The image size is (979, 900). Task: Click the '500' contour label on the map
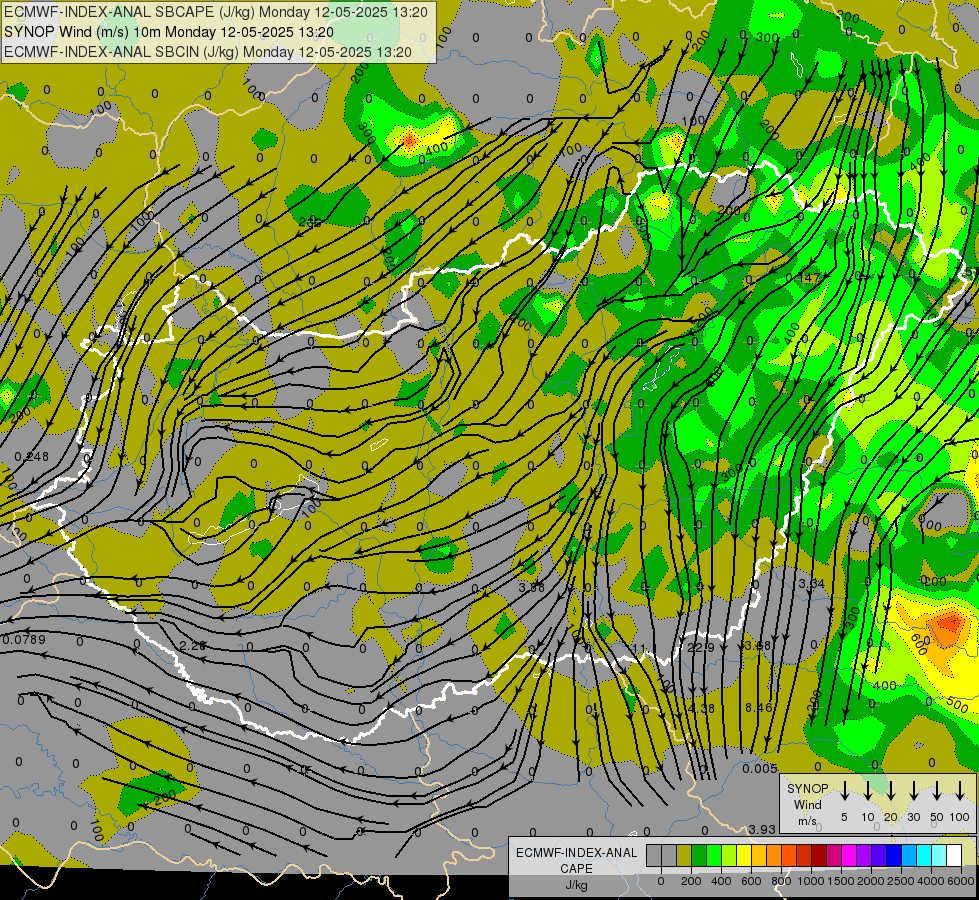pos(957,704)
